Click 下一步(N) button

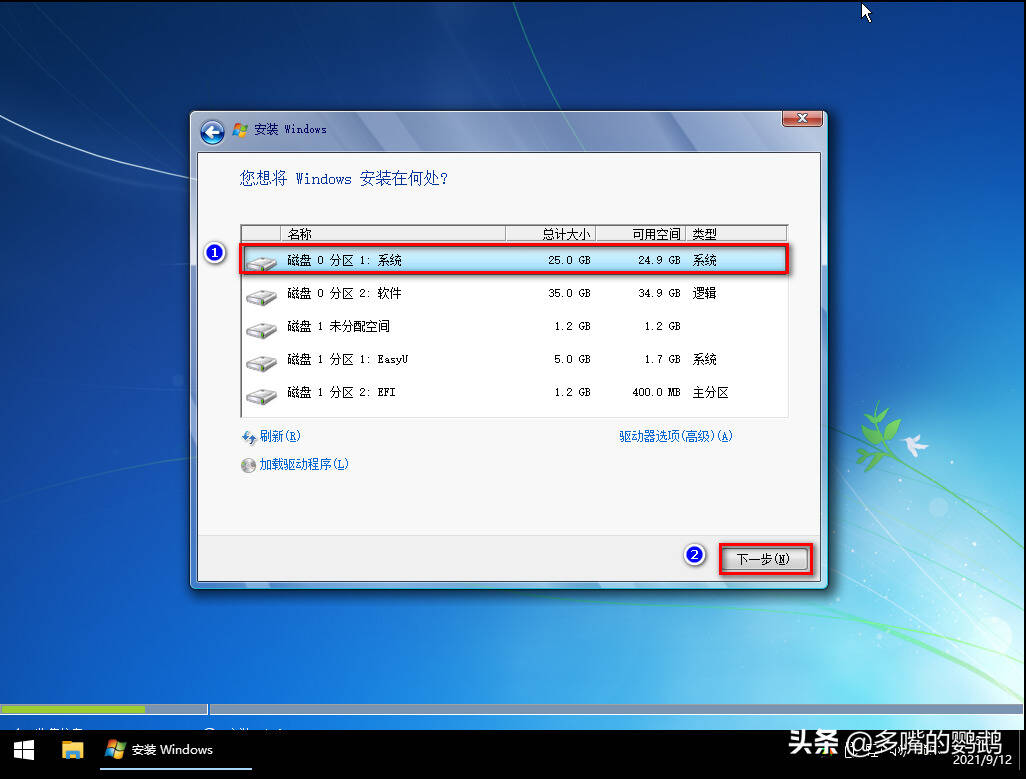click(x=764, y=559)
